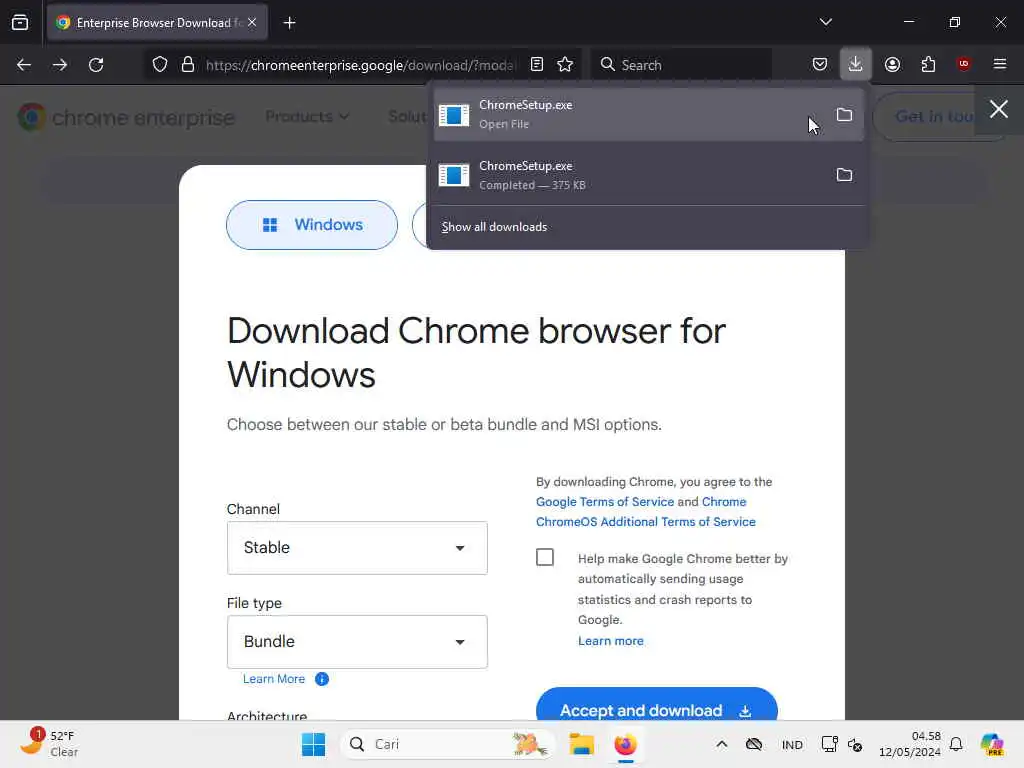Image resolution: width=1024 pixels, height=768 pixels.
Task: Select the Windows platform tab
Action: coord(312,225)
